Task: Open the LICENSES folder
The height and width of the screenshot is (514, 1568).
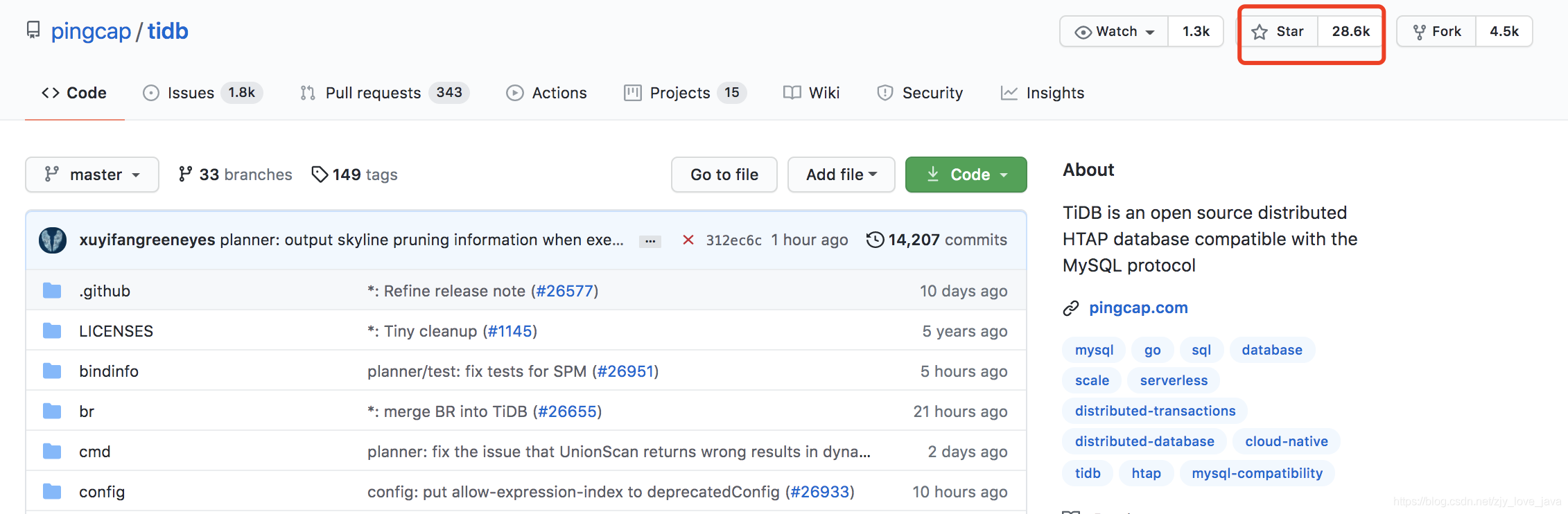Action: point(116,331)
